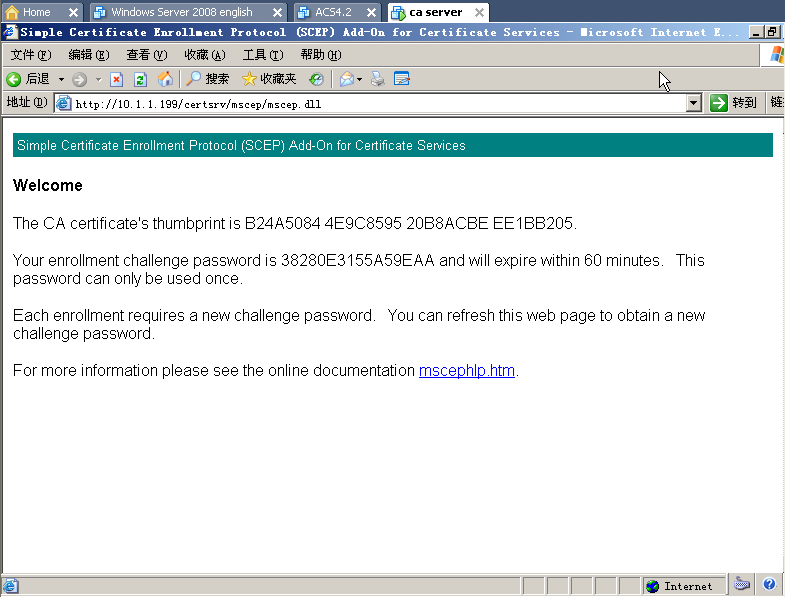Open the 查看(V) menu
Image resolution: width=785 pixels, height=597 pixels.
(147, 55)
